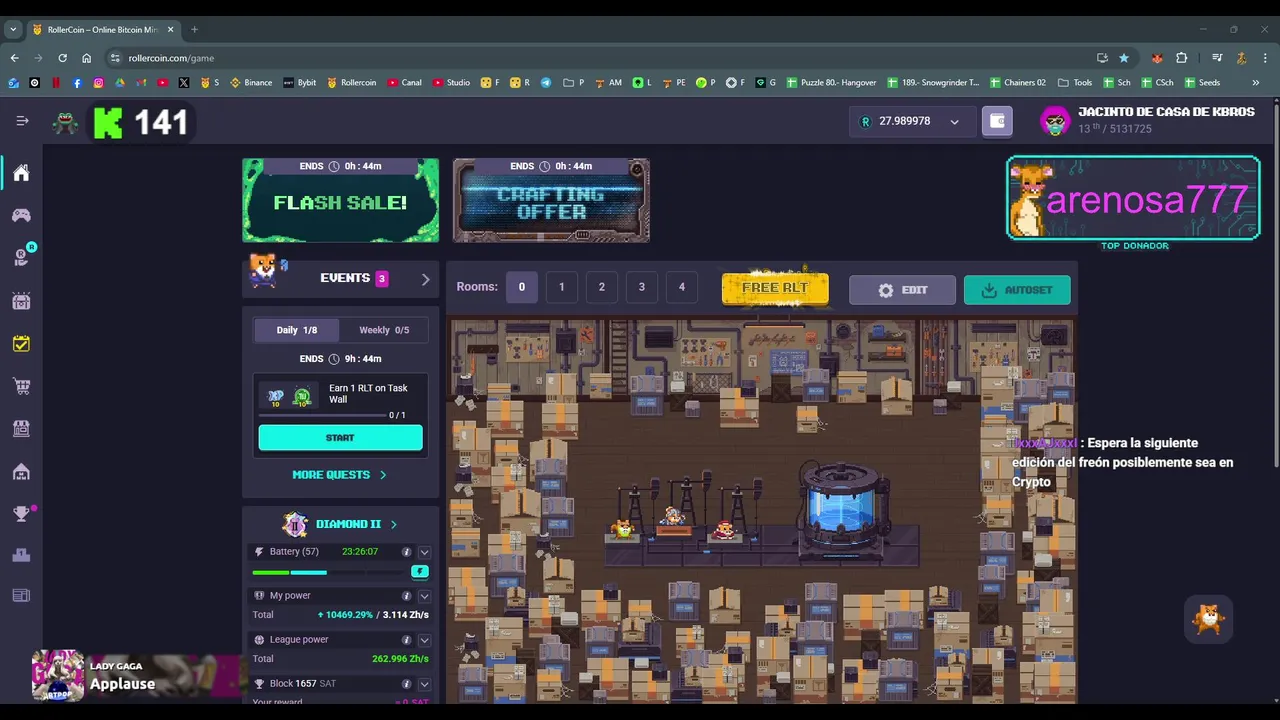The height and width of the screenshot is (720, 1280).
Task: Open the Facebook bookmark icon
Action: click(x=77, y=83)
